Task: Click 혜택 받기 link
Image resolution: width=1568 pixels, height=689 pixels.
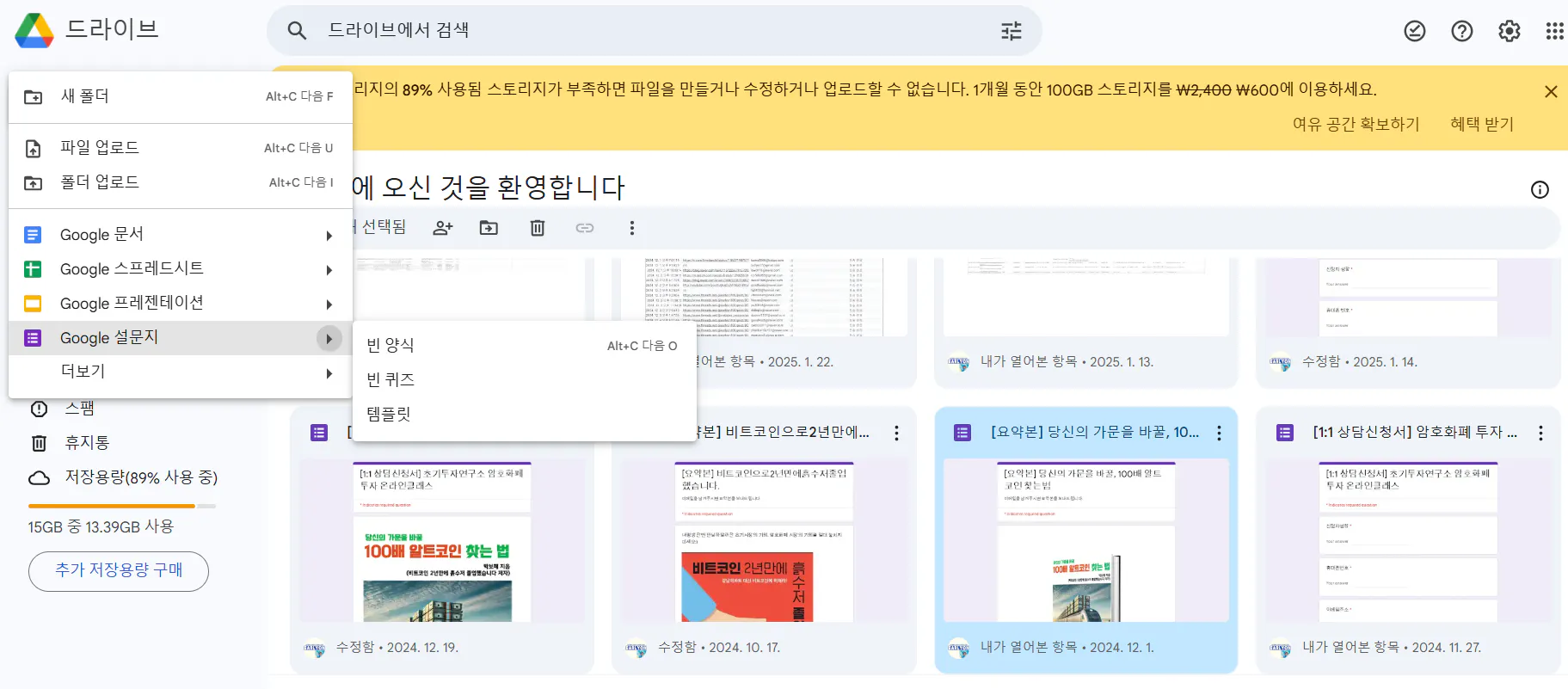Action: click(x=1481, y=124)
